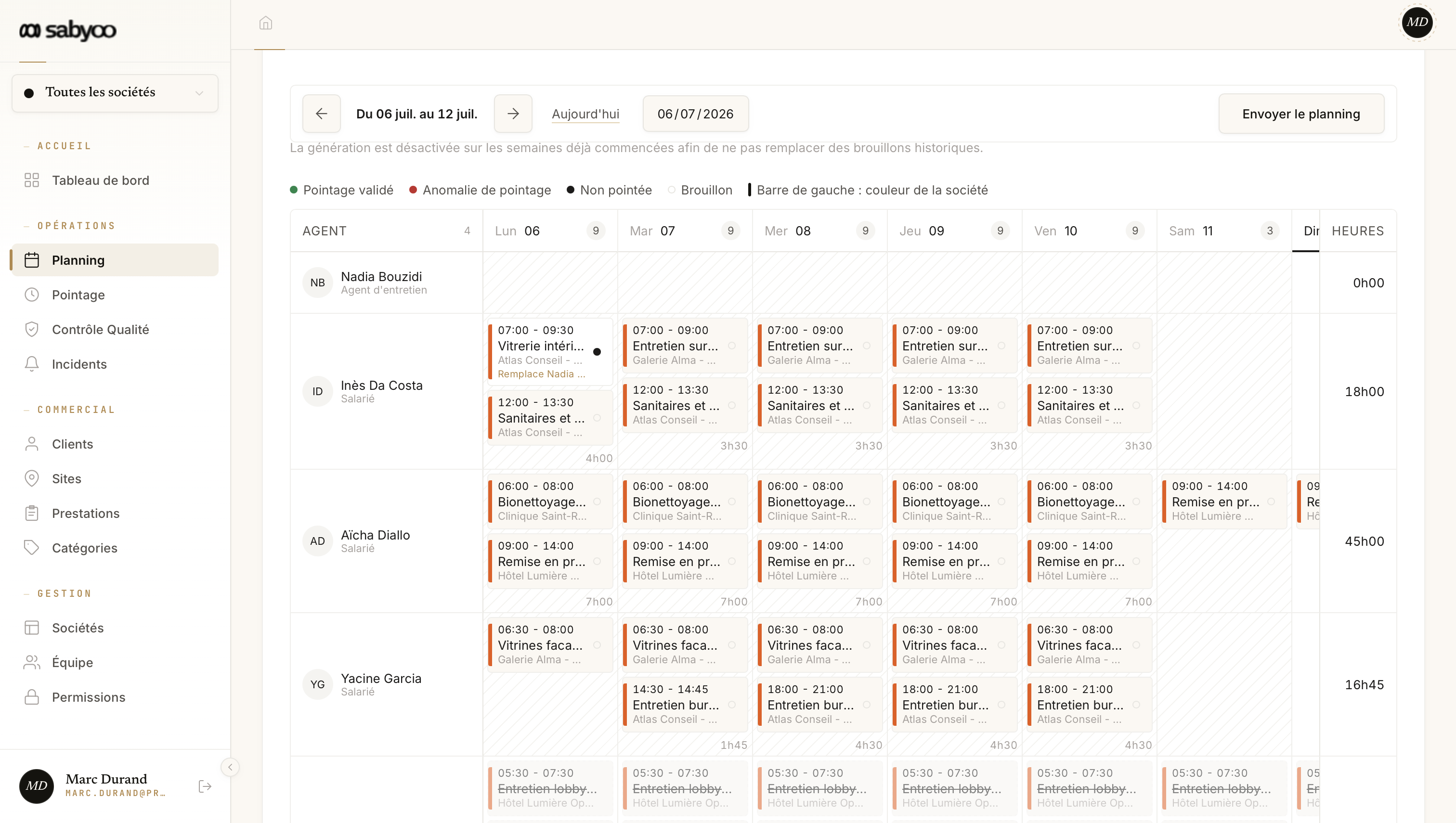Viewport: 1456px width, 823px height.
Task: Click the Contrôle Qualité shield icon
Action: click(32, 329)
